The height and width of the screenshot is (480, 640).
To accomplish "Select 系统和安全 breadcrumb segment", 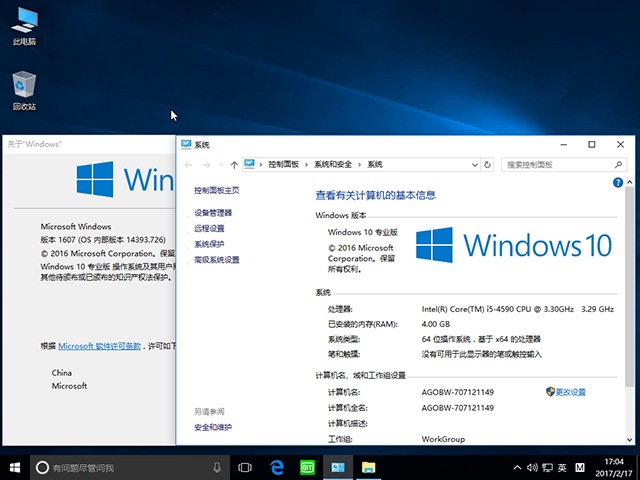I will (x=333, y=164).
